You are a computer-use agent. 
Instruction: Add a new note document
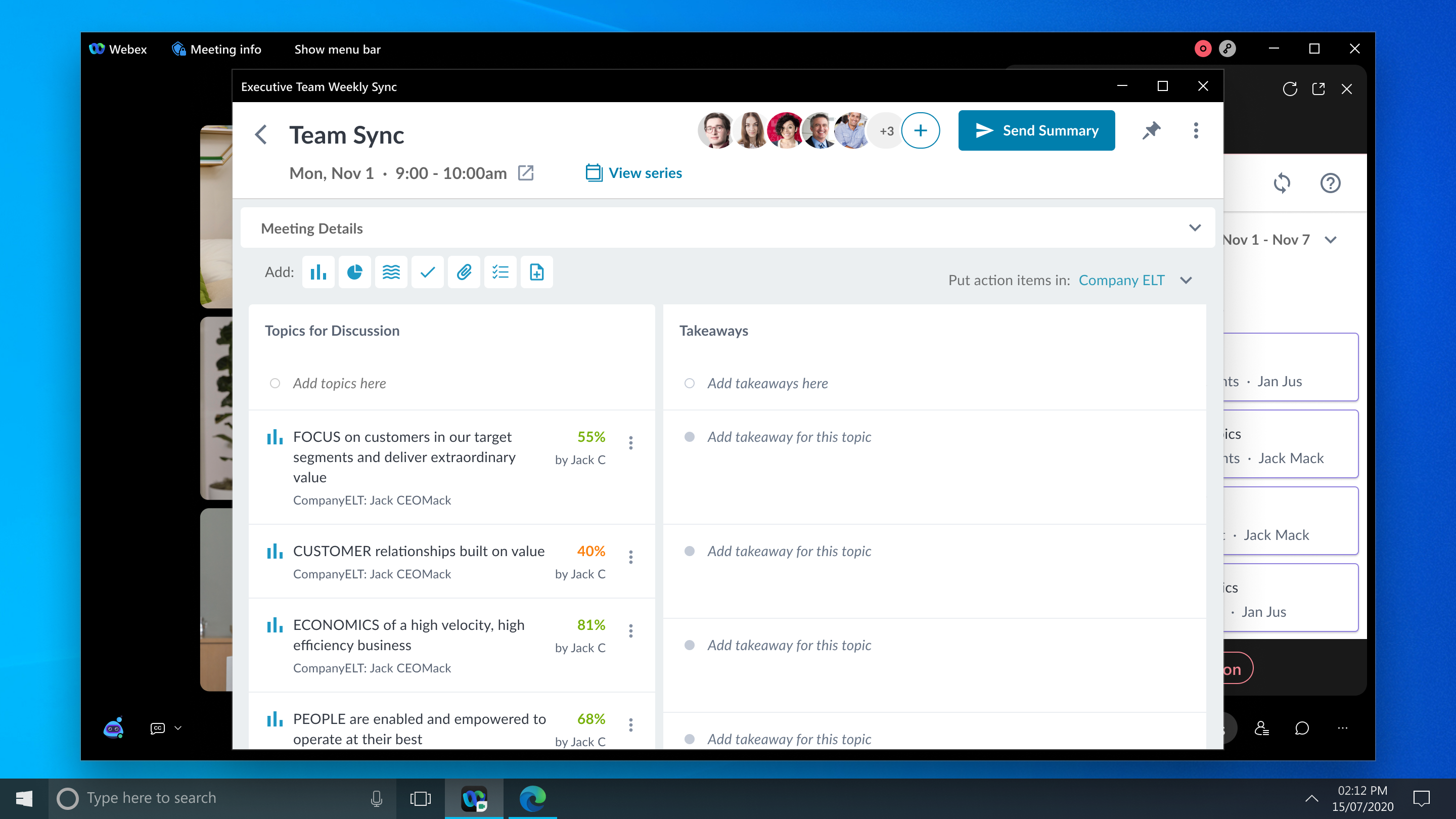(537, 272)
